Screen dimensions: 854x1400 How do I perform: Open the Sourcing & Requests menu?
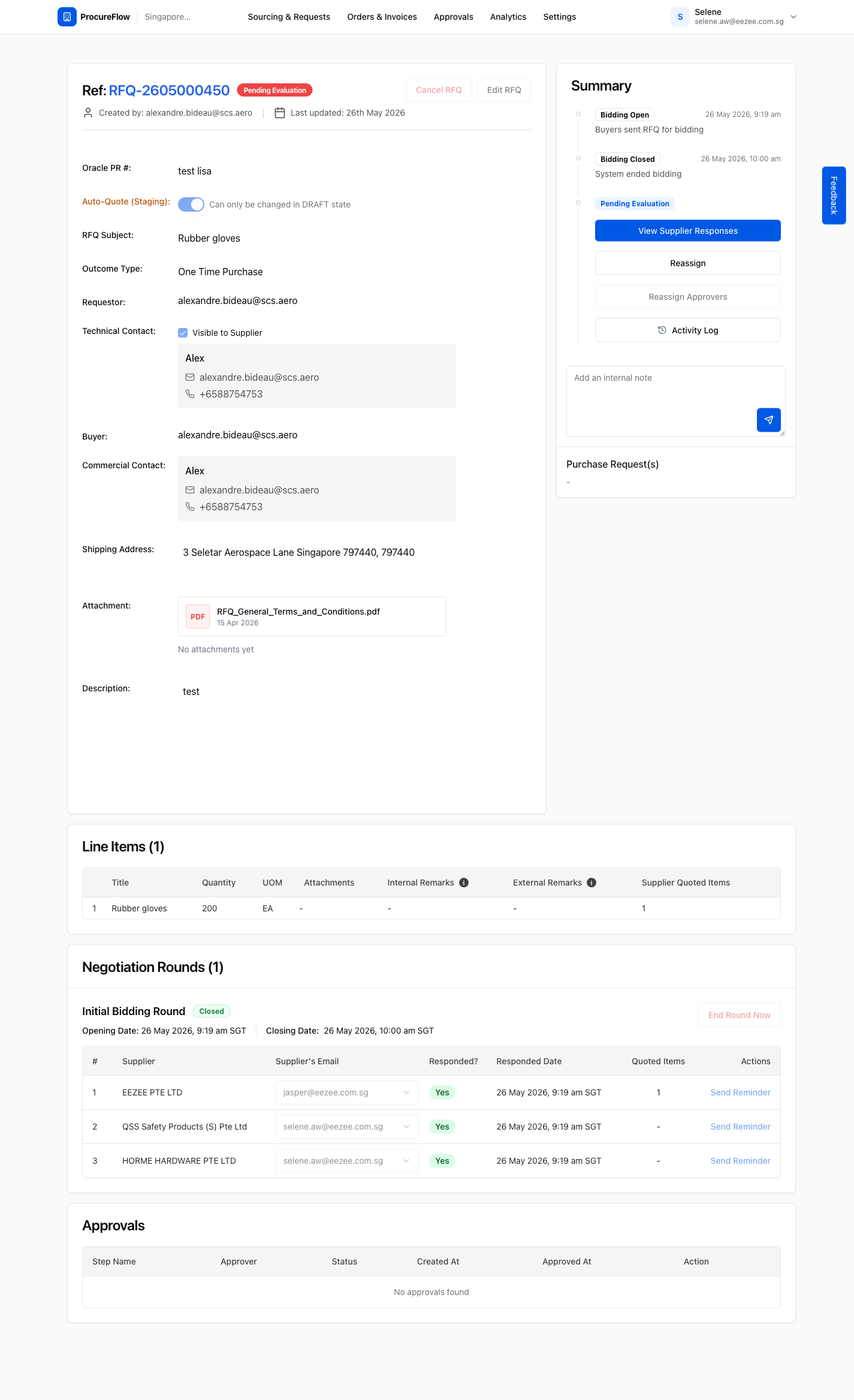(x=289, y=17)
